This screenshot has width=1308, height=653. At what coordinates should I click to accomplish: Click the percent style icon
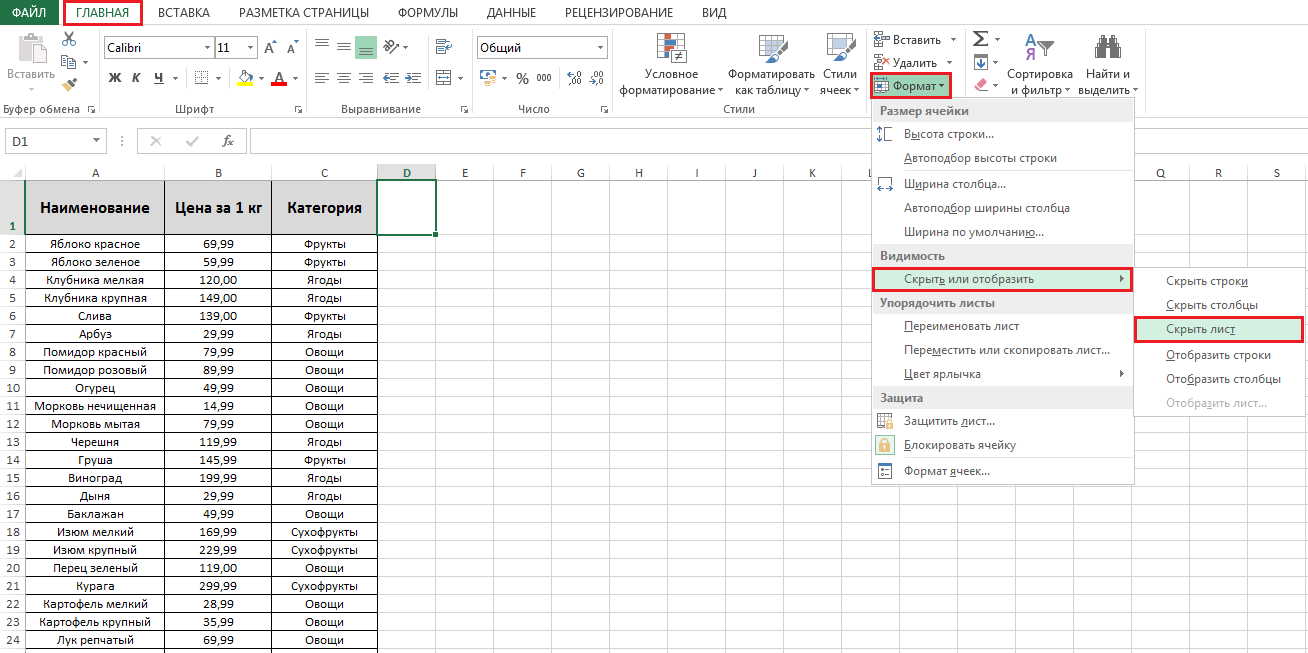[521, 78]
